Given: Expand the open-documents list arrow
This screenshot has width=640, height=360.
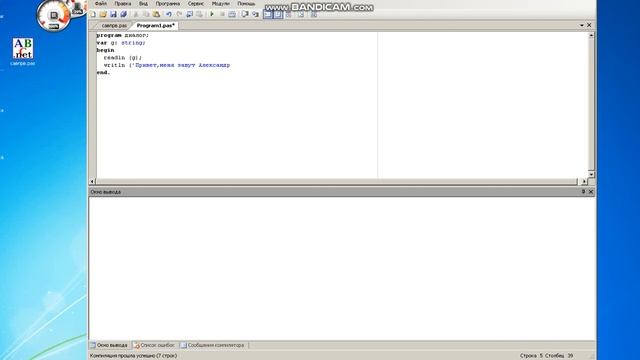Looking at the screenshot, I should (582, 25).
